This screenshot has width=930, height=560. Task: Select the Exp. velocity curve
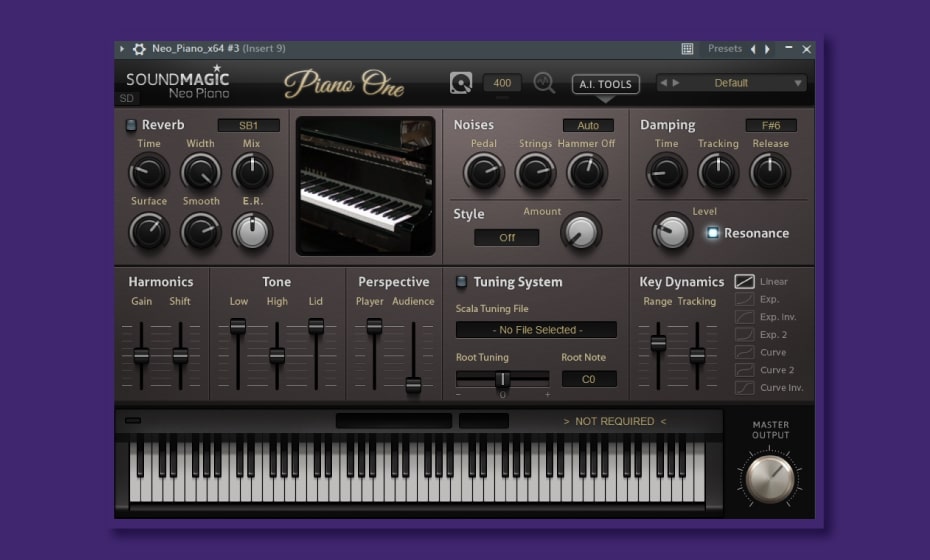tap(745, 299)
